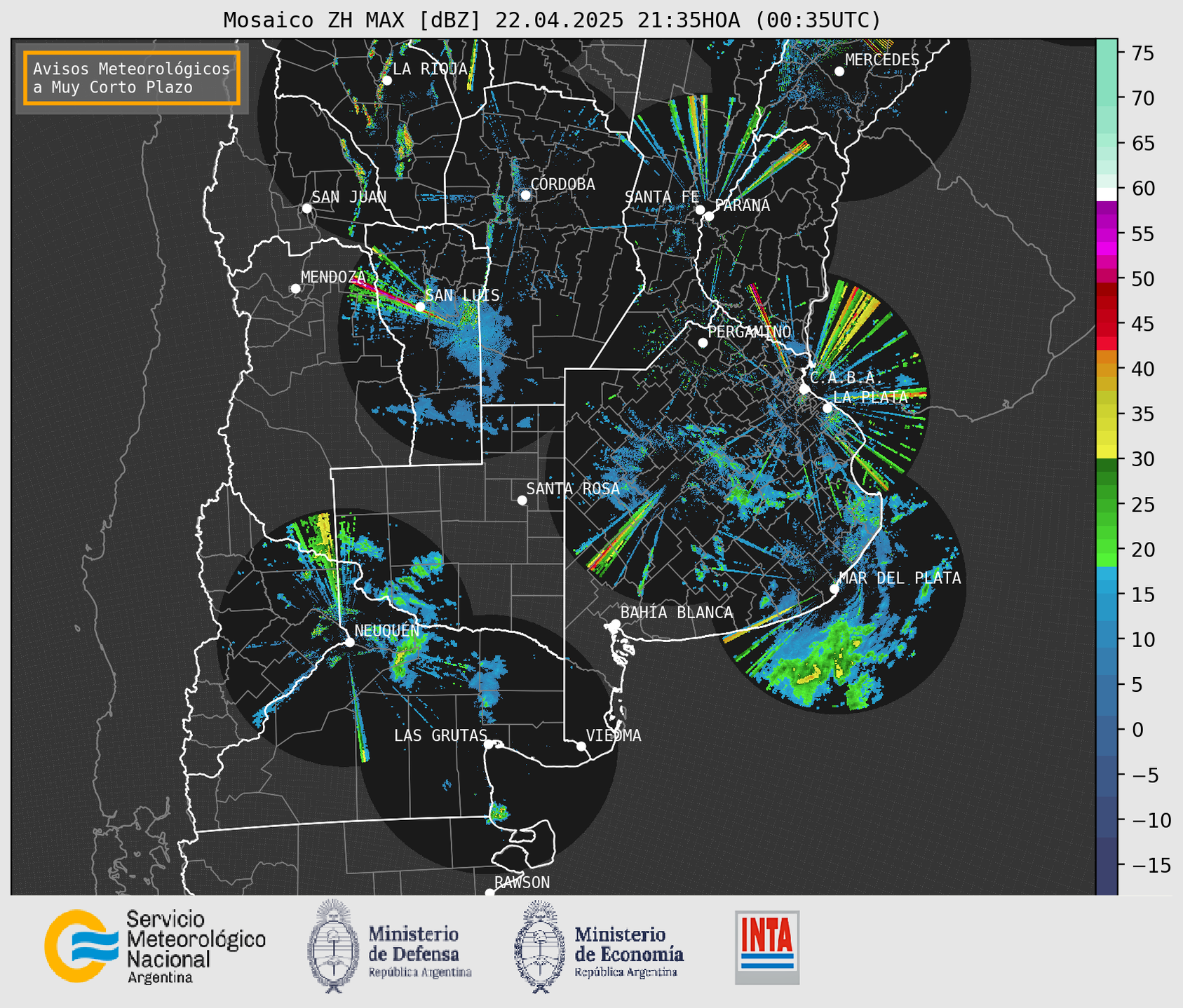Select the Bahía Blanca marker dot
Screen dimensions: 1183x1008
coord(615,624)
